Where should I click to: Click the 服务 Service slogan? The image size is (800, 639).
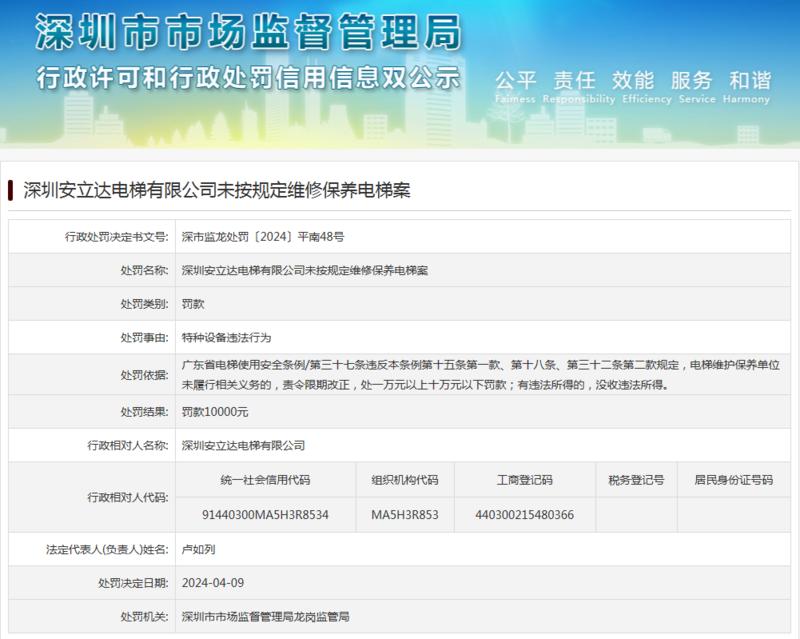697,87
